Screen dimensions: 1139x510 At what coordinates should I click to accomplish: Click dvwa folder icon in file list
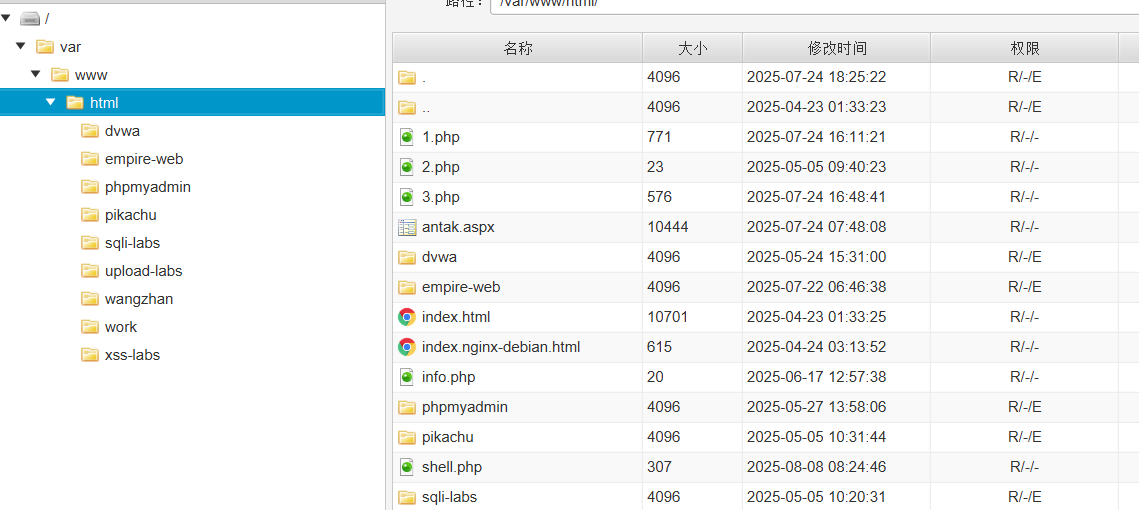pyautogui.click(x=407, y=257)
